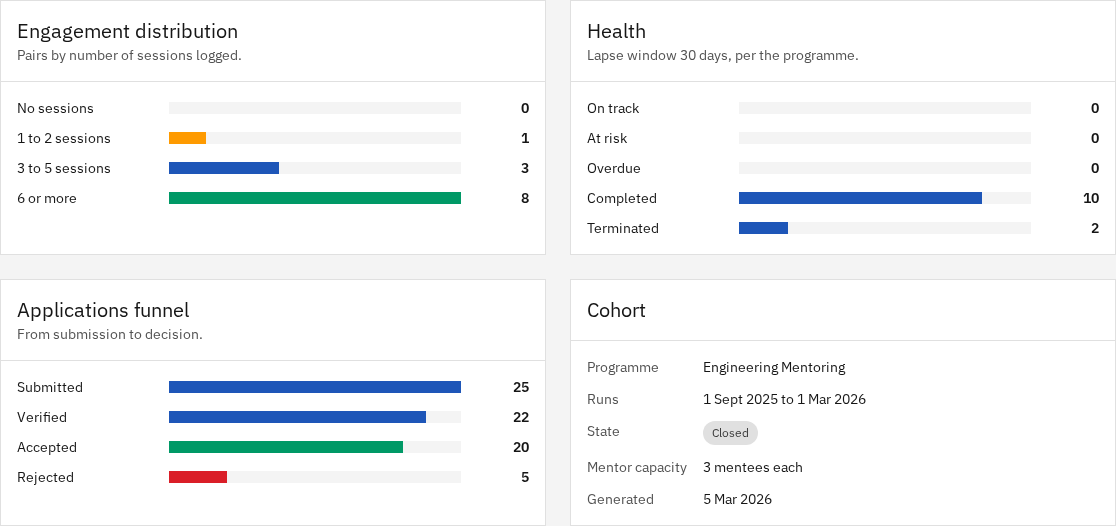Click the Terminated count 2
Image resolution: width=1116 pixels, height=526 pixels.
coord(1095,228)
